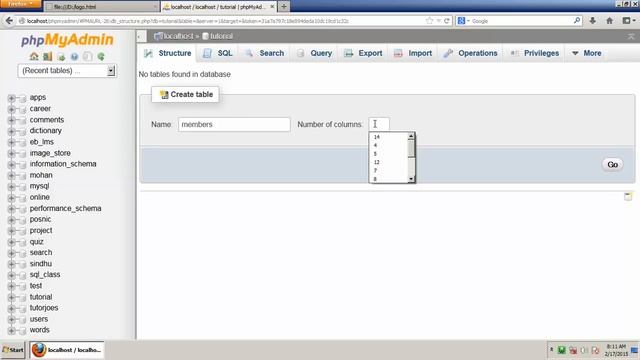This screenshot has height=360, width=640.
Task: Expand the comments database node
Action: coord(11,120)
